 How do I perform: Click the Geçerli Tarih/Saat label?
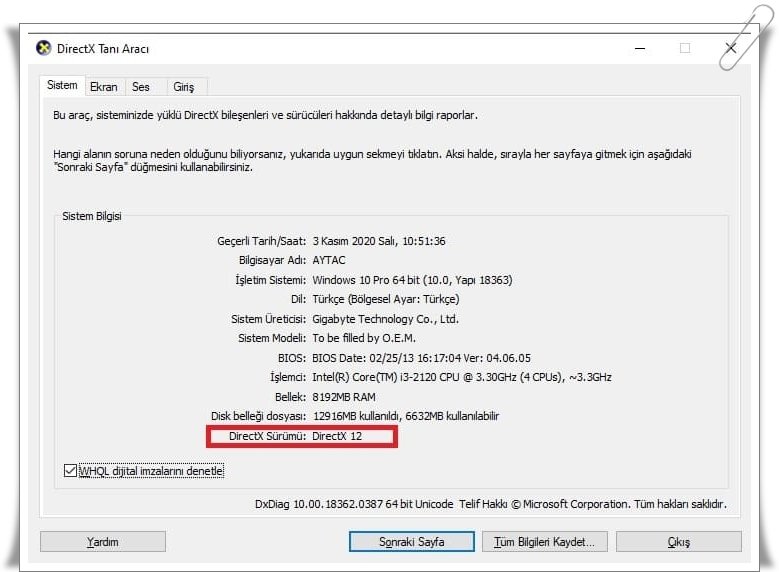[x=261, y=241]
